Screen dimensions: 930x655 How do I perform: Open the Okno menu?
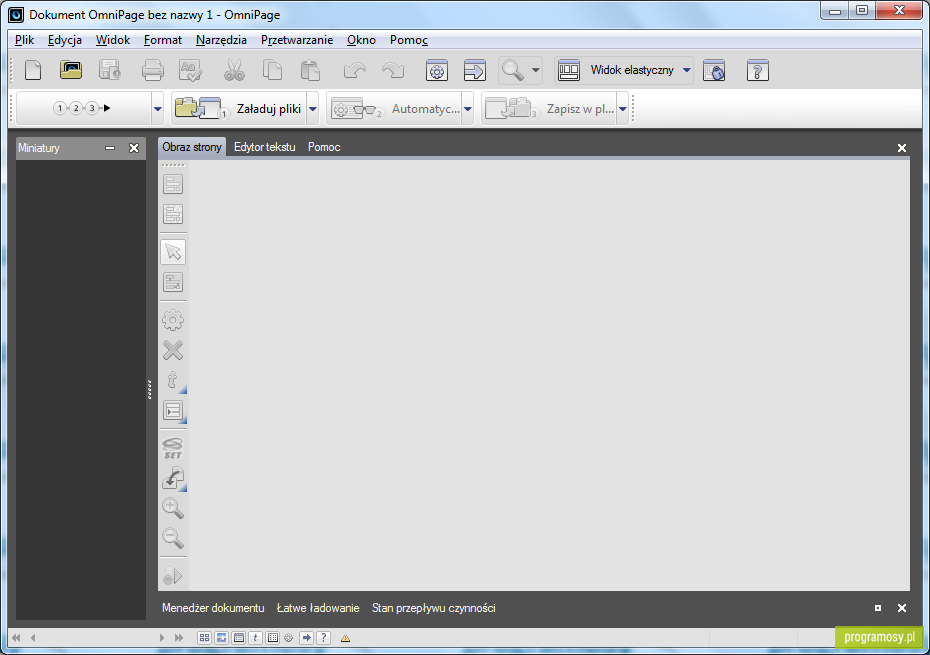pyautogui.click(x=361, y=40)
